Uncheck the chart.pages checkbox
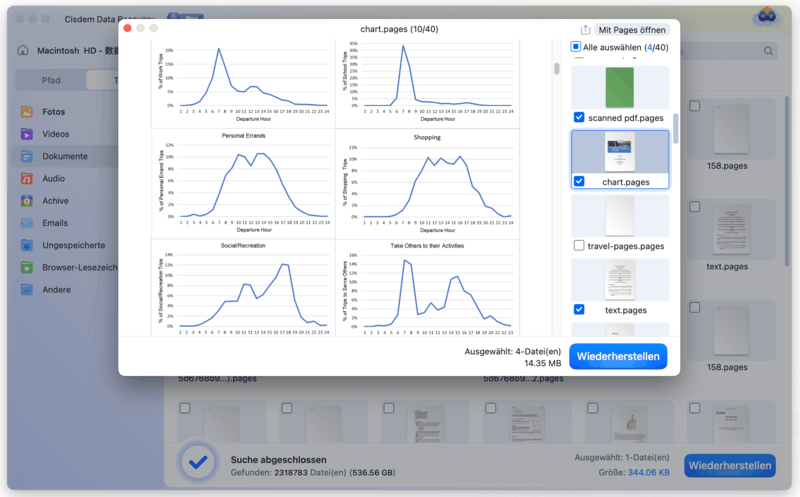The image size is (800, 497). 579,181
